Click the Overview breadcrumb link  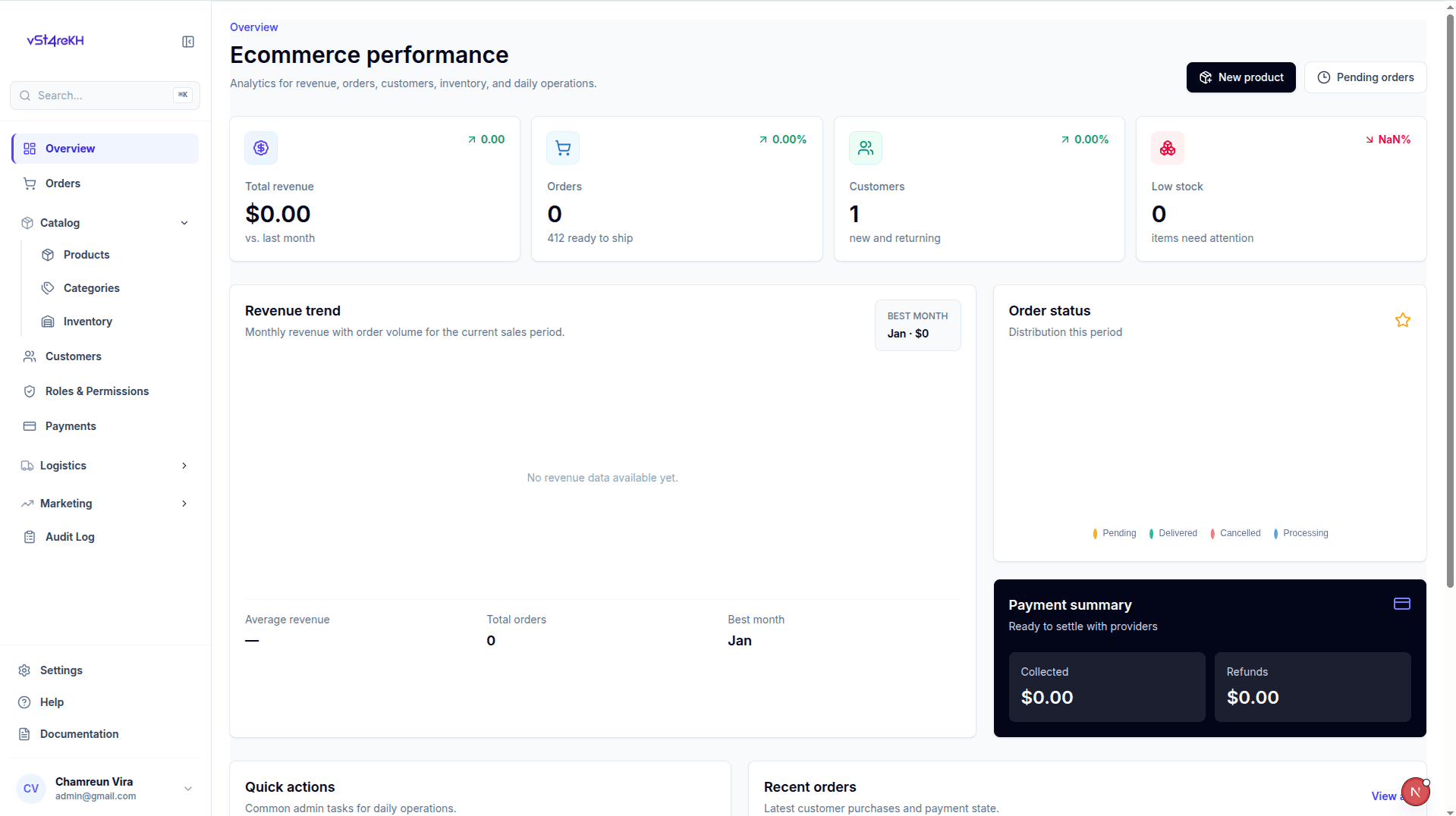coord(254,27)
